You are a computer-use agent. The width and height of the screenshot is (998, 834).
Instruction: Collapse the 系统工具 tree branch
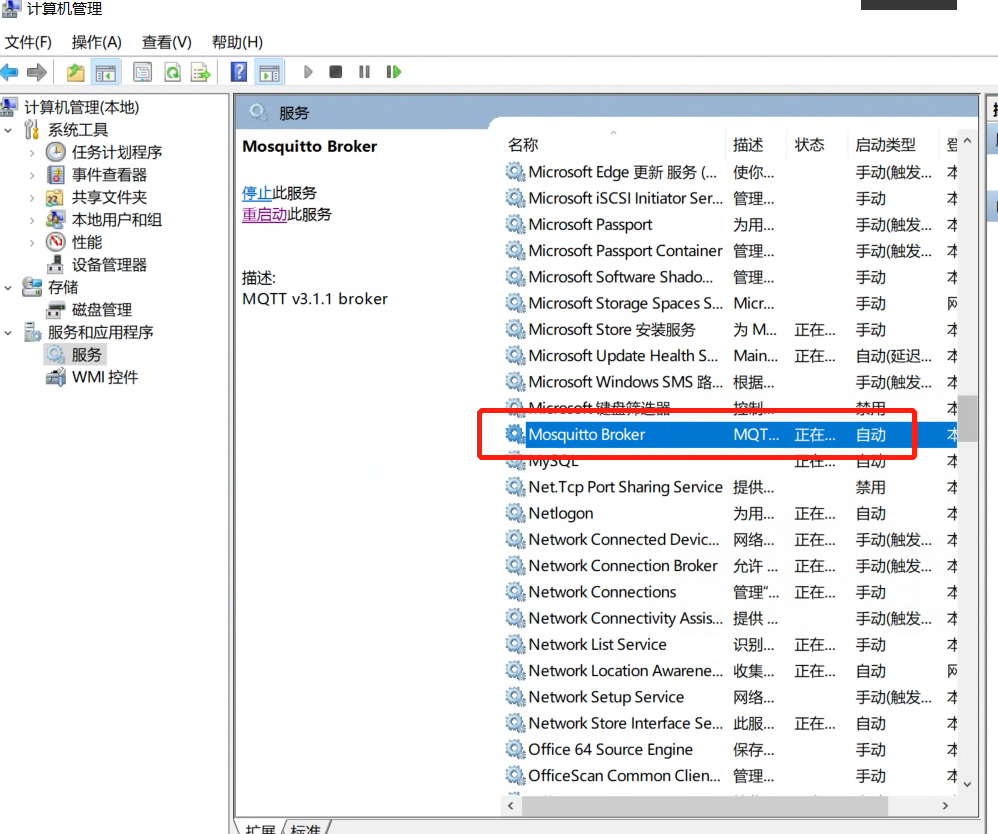[x=8, y=130]
